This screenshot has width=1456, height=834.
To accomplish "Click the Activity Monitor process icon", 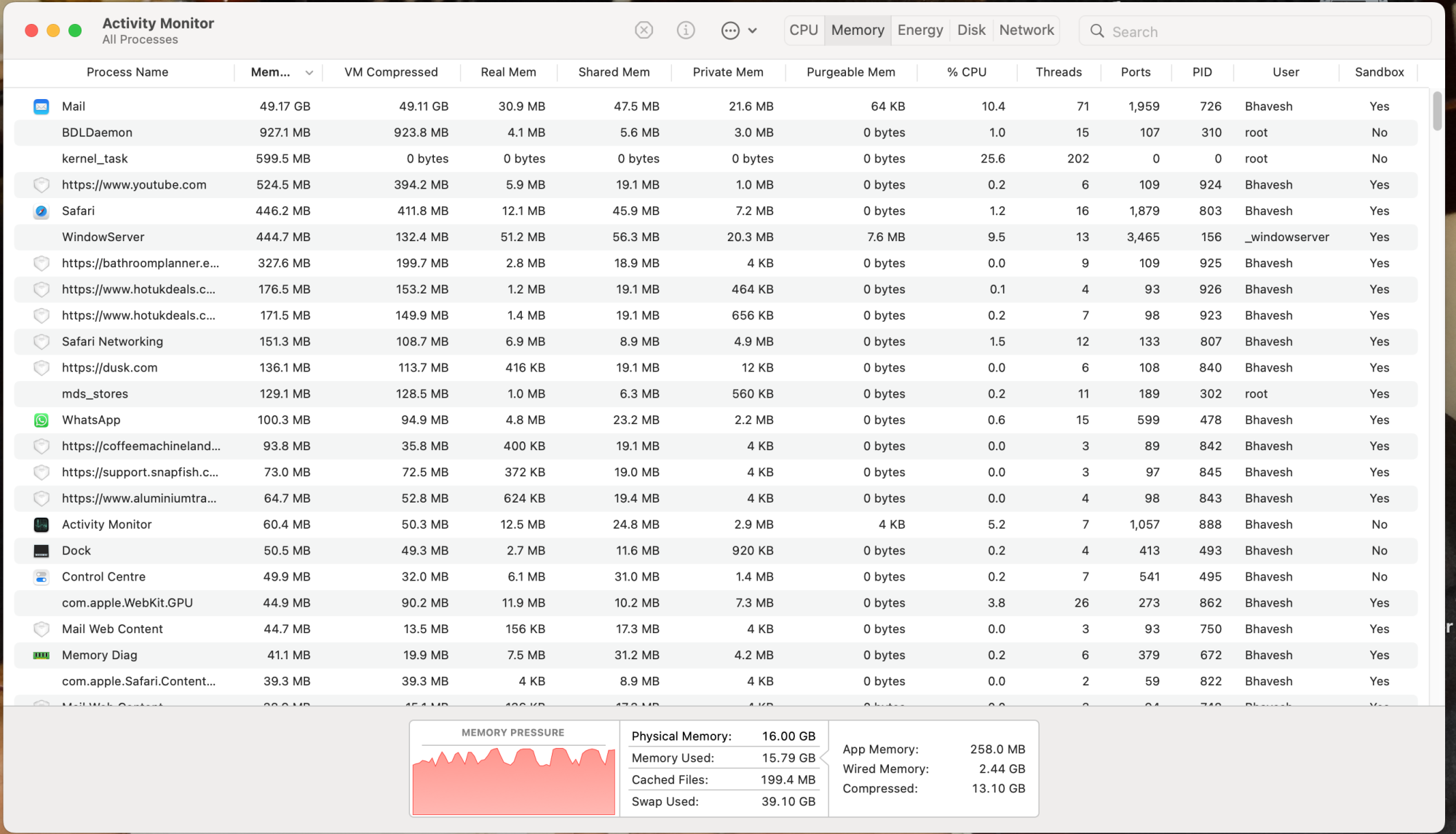I will click(41, 524).
